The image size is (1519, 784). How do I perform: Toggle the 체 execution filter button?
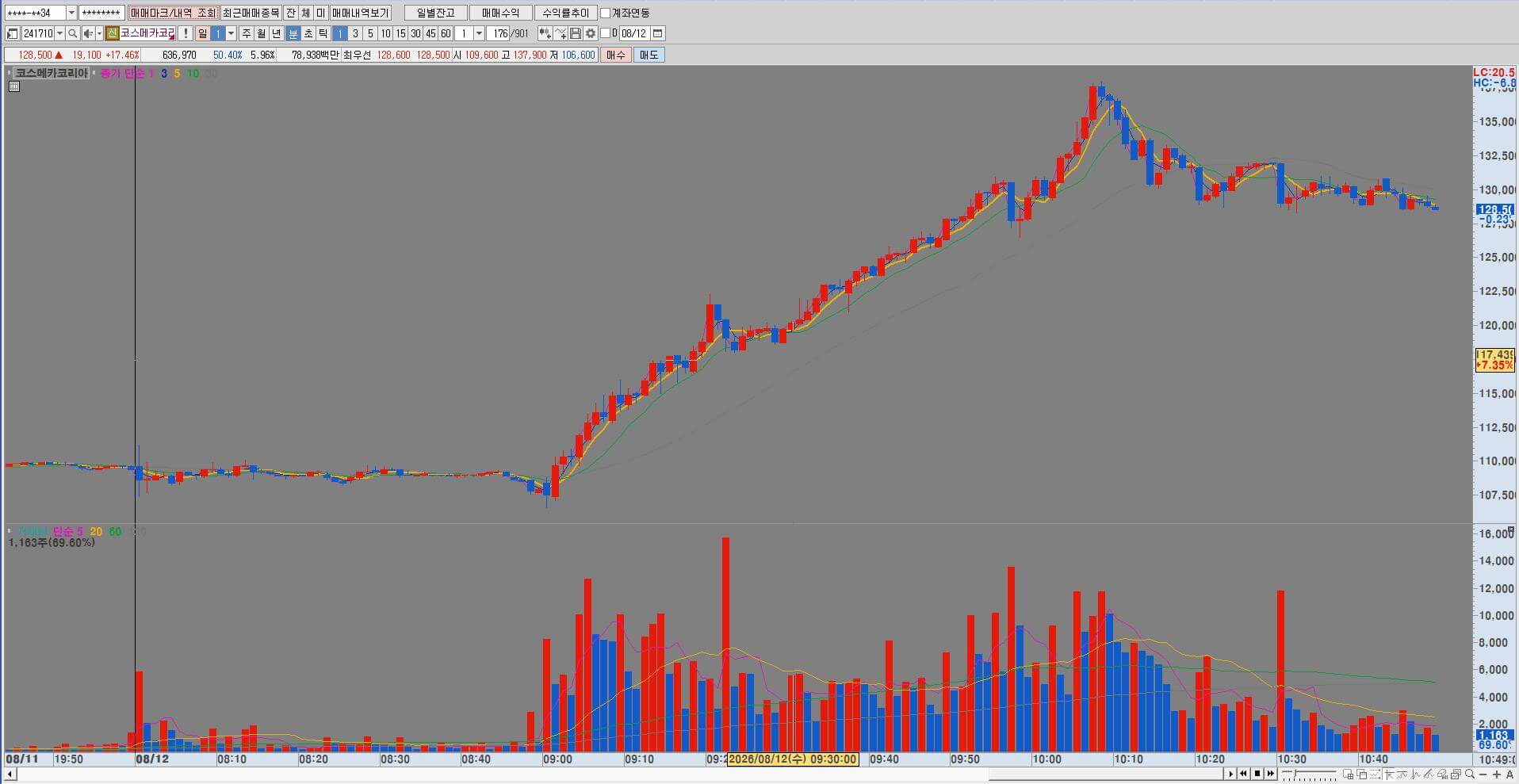[x=305, y=13]
